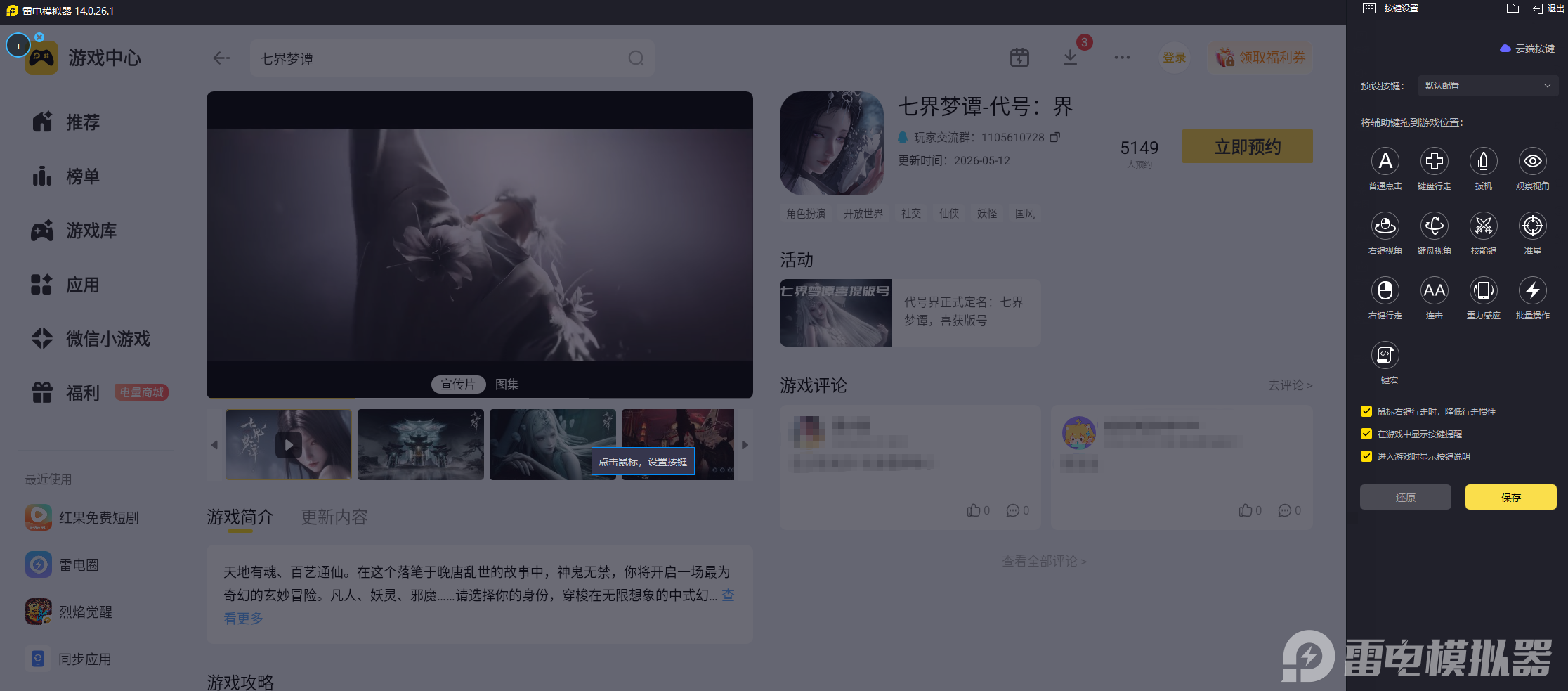Select the 重力感应 phone icon
The width and height of the screenshot is (1568, 691).
coord(1483,290)
